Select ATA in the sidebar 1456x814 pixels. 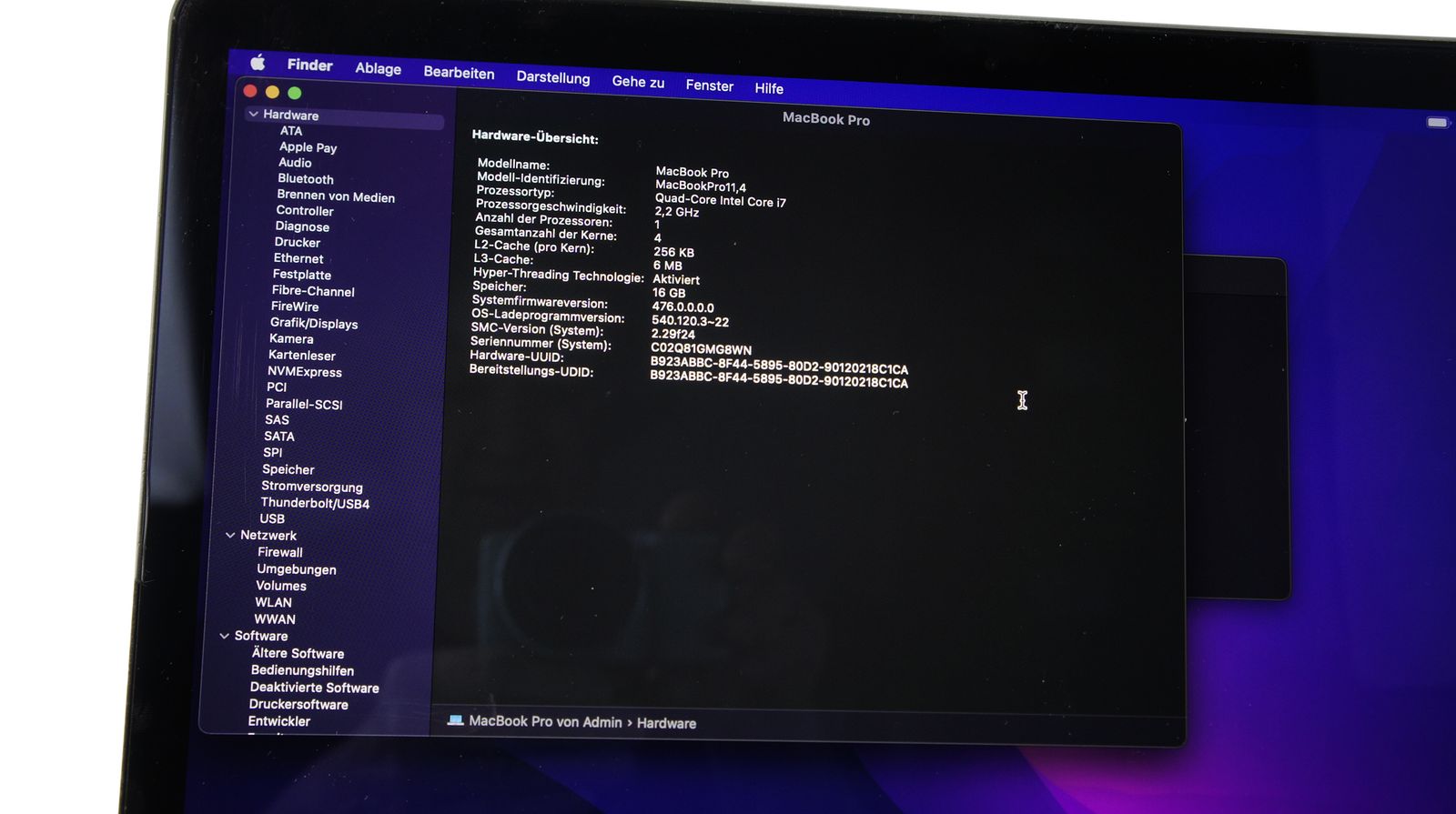point(290,131)
